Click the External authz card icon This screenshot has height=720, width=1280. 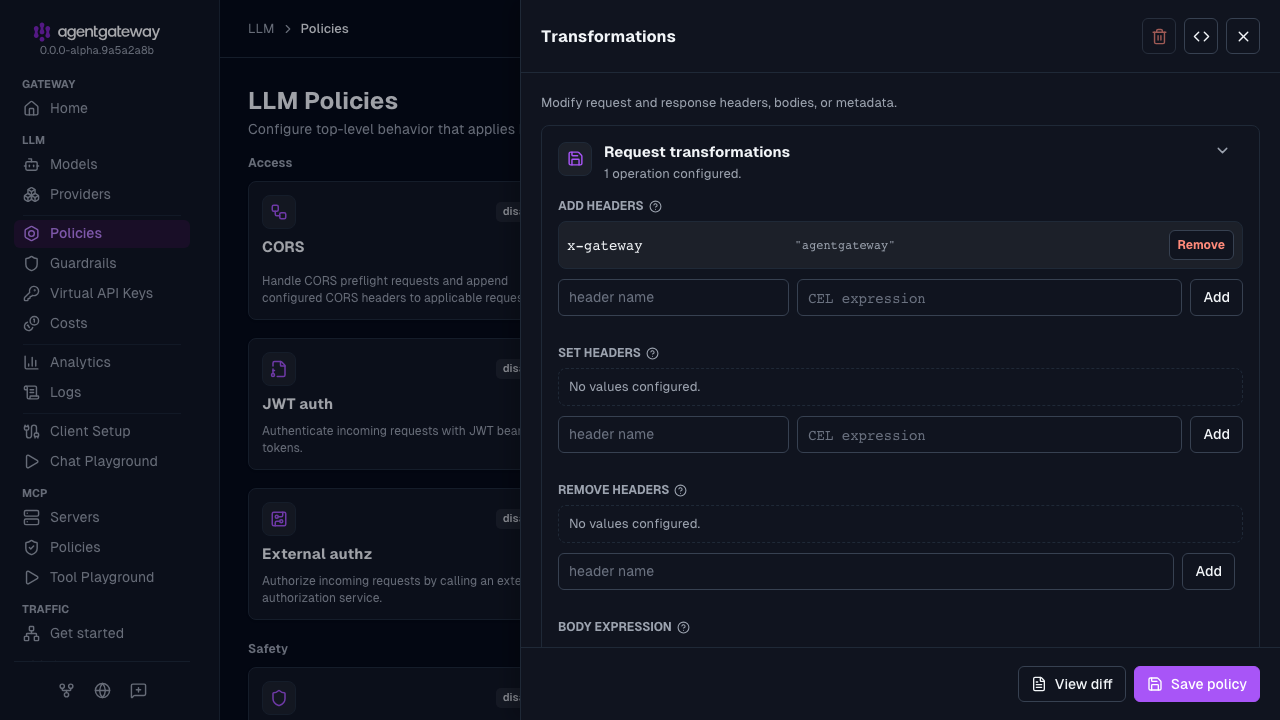pyautogui.click(x=279, y=519)
